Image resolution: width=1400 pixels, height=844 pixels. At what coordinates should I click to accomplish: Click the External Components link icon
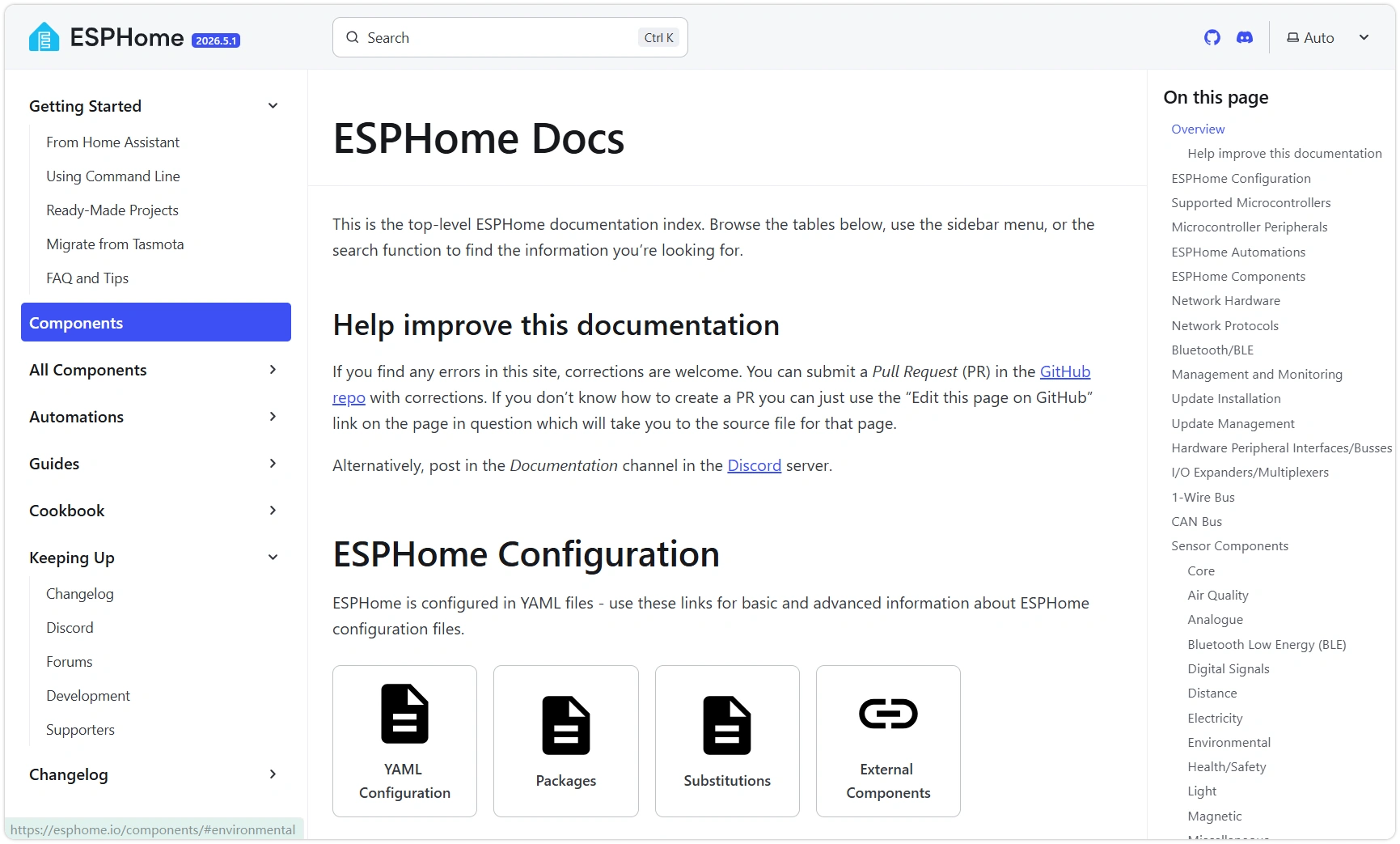point(888,714)
